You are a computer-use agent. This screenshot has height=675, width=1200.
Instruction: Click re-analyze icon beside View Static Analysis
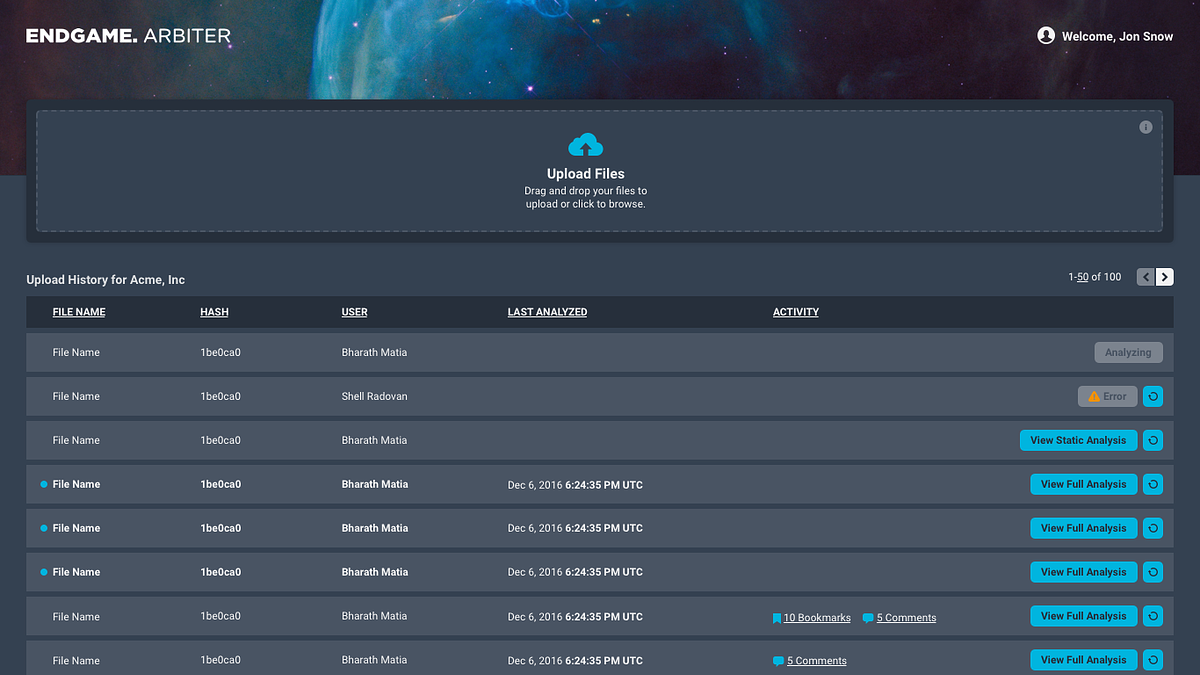click(1152, 441)
